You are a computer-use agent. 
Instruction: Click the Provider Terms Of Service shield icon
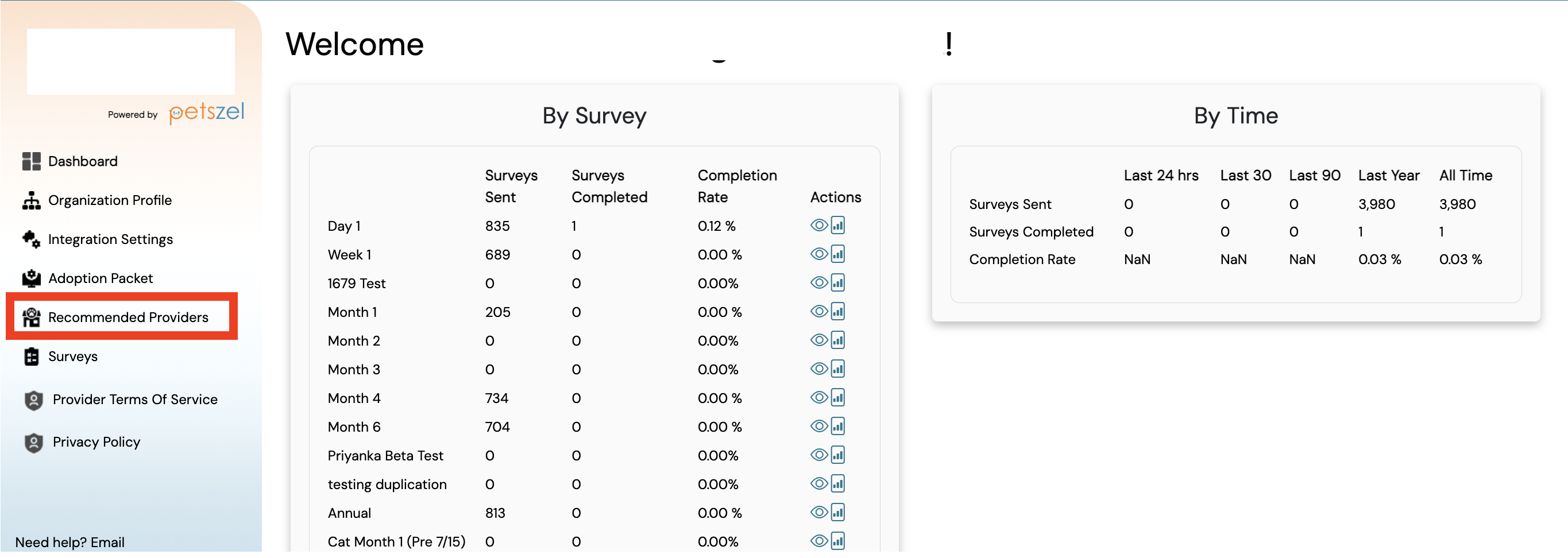point(33,399)
